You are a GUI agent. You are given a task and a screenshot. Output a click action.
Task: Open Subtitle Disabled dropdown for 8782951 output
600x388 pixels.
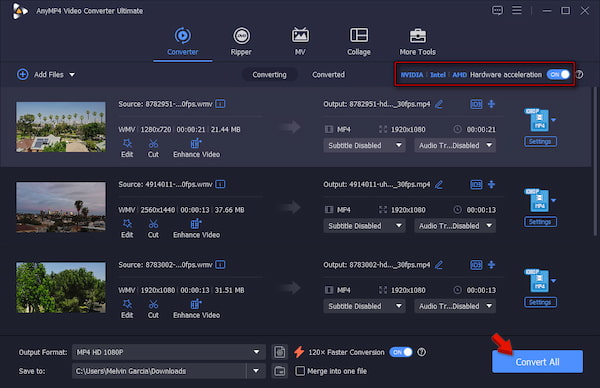(x=364, y=145)
